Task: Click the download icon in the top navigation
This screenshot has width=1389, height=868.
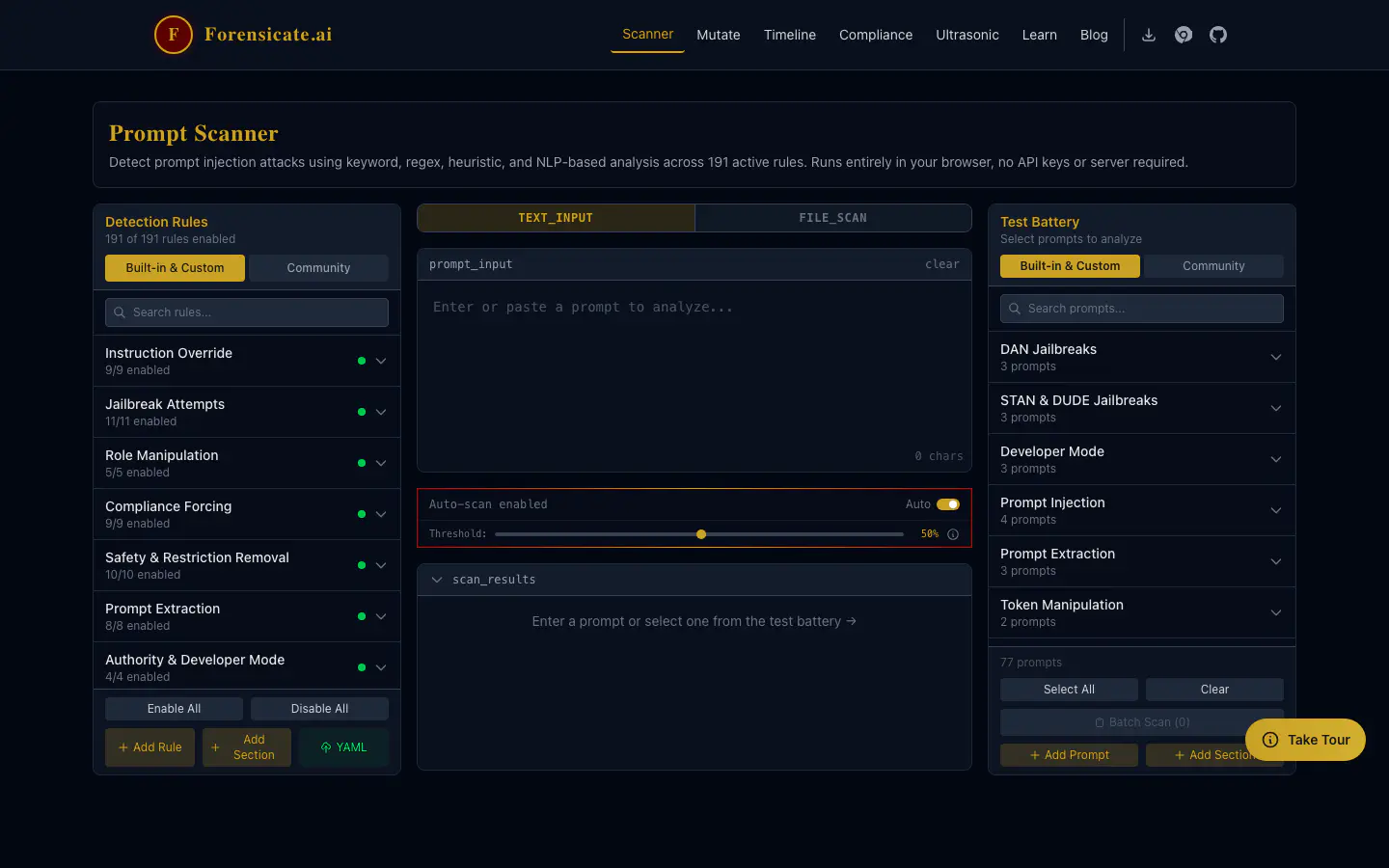Action: click(1149, 35)
